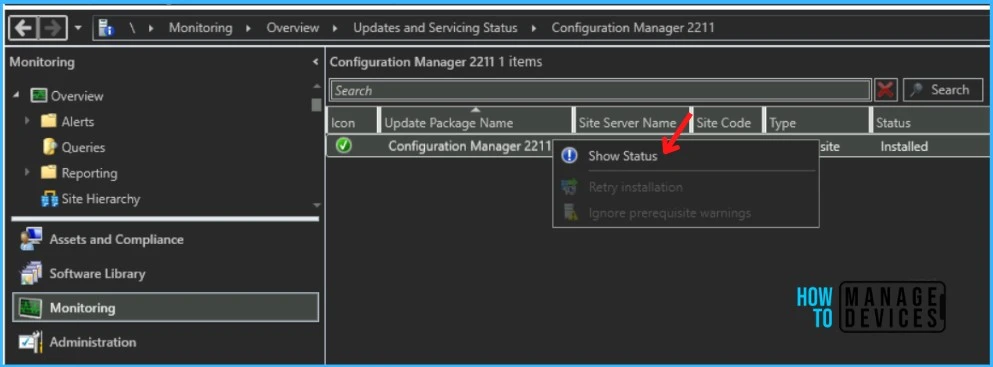The height and width of the screenshot is (367, 993).
Task: Go back with the back arrow button
Action: [23, 28]
